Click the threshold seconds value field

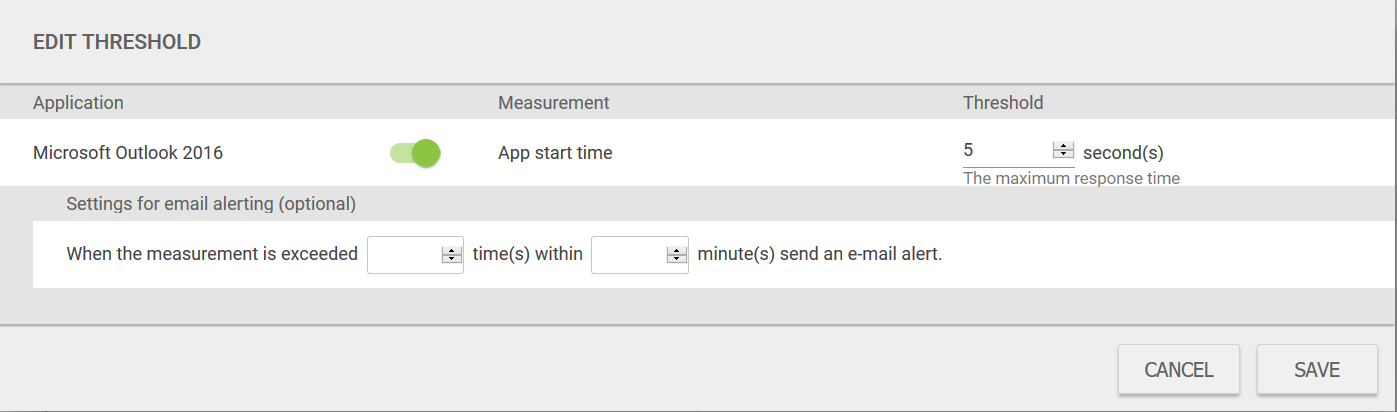pyautogui.click(x=1007, y=151)
